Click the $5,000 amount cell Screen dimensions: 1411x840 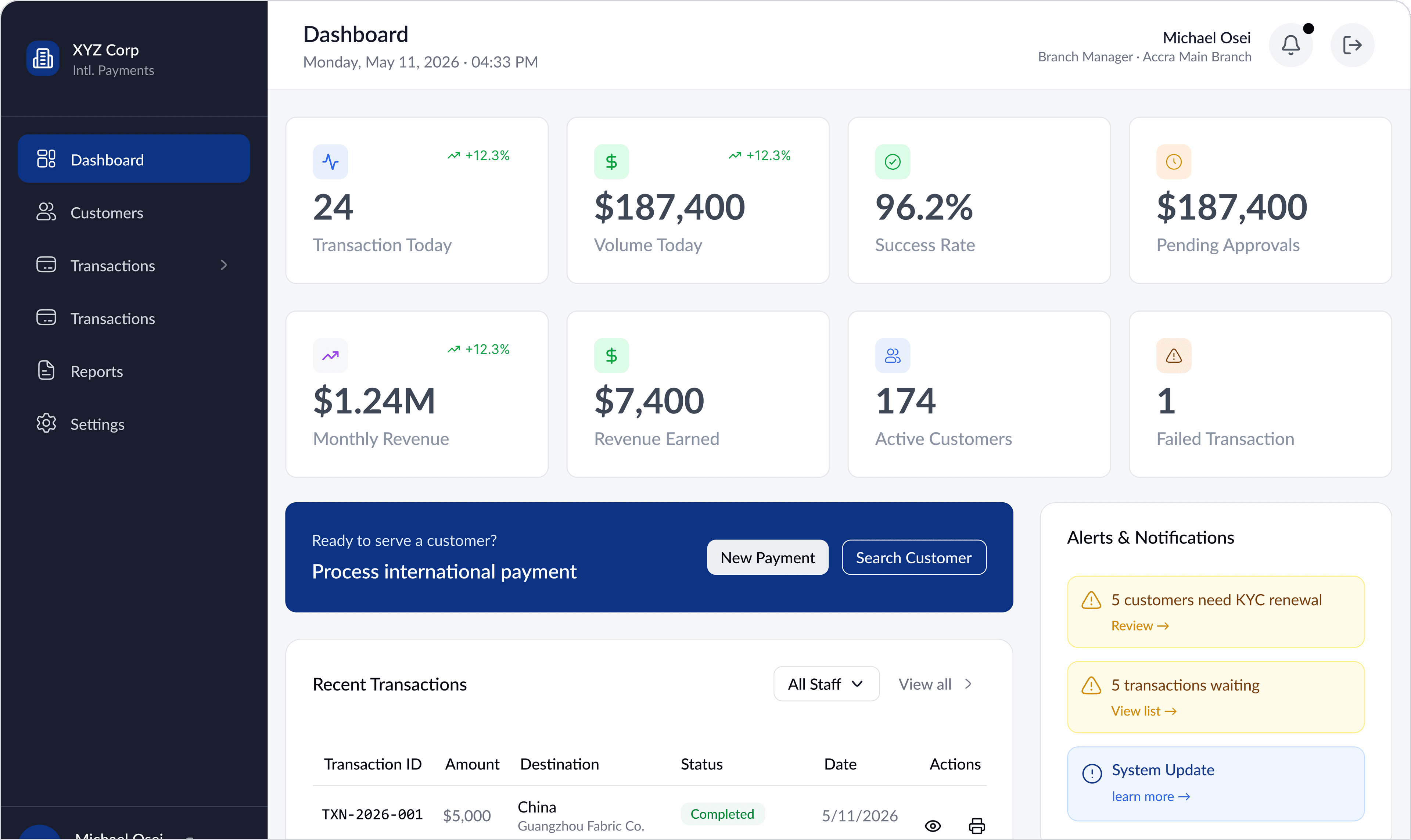tap(466, 816)
